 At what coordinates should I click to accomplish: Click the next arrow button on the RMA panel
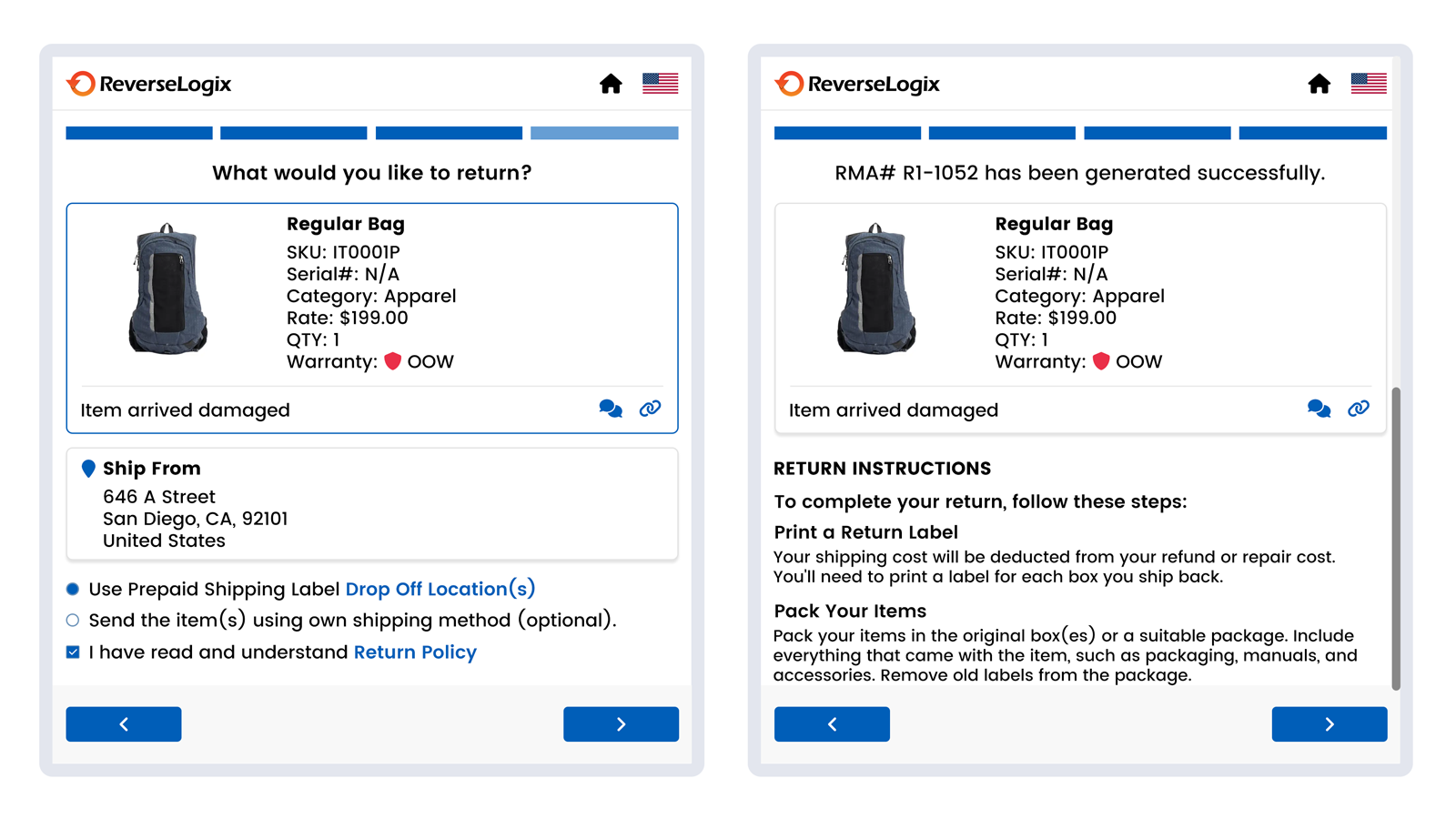(1329, 723)
